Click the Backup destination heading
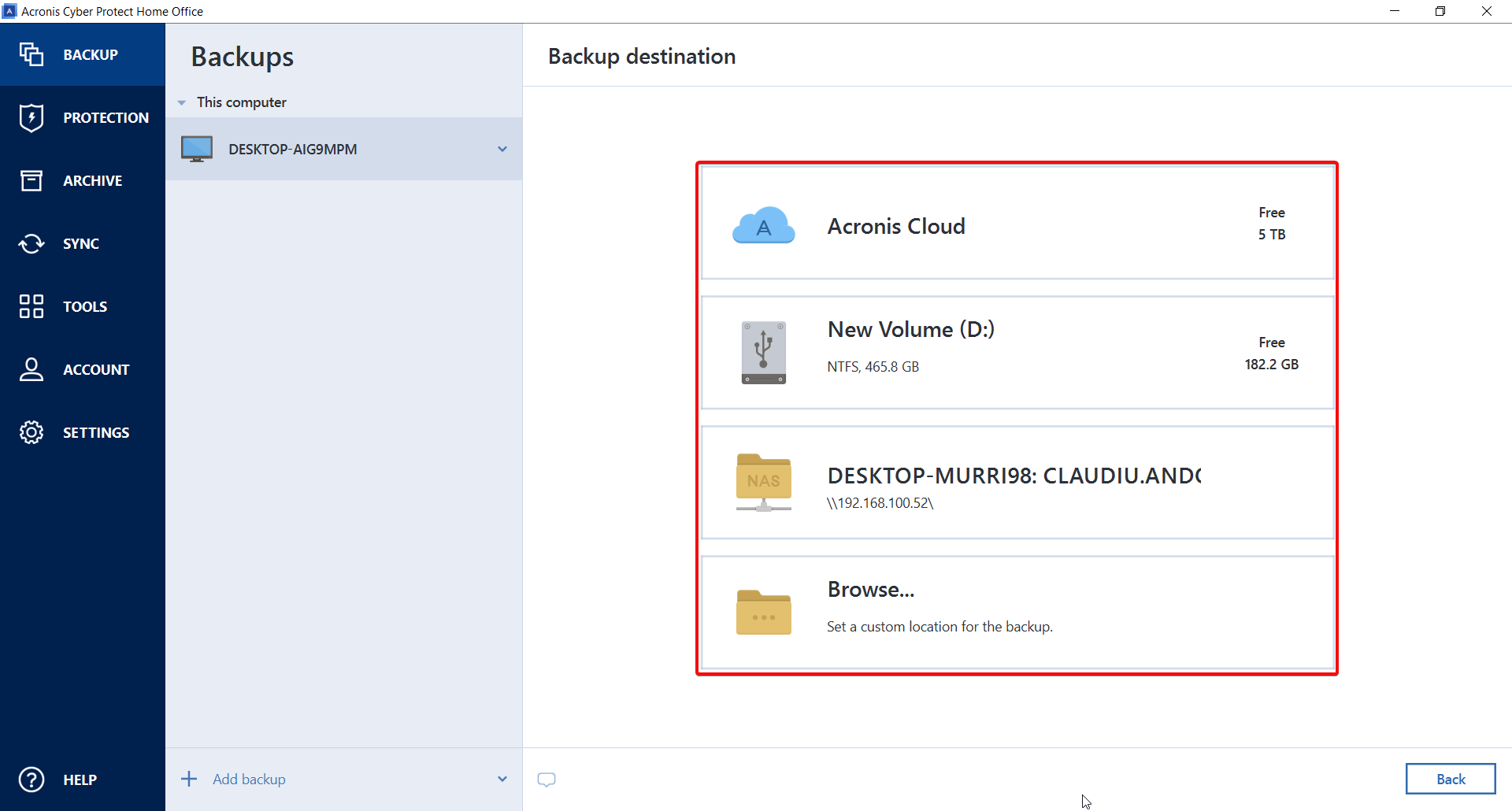 coord(642,56)
